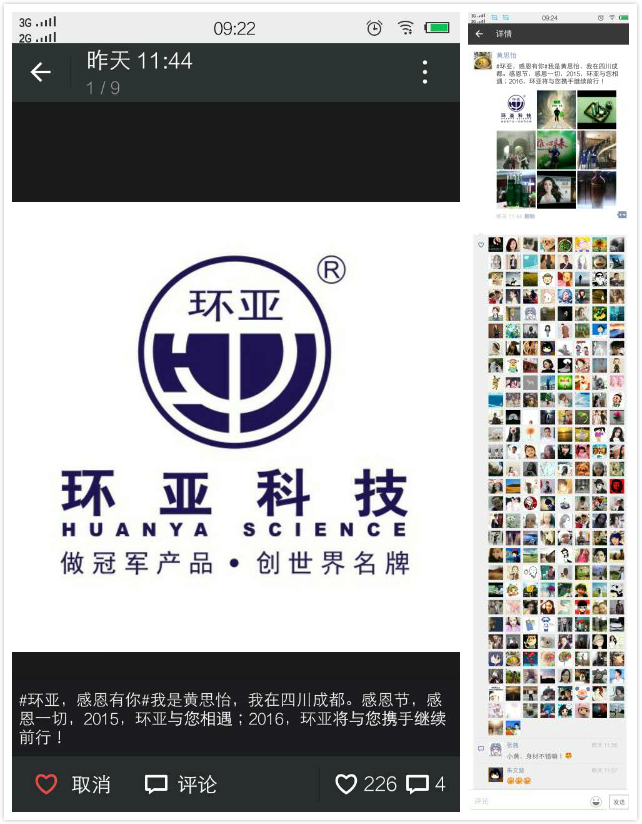Image resolution: width=642 pixels, height=824 pixels.
Task: Tap battery icon in right status bar
Action: (x=624, y=17)
